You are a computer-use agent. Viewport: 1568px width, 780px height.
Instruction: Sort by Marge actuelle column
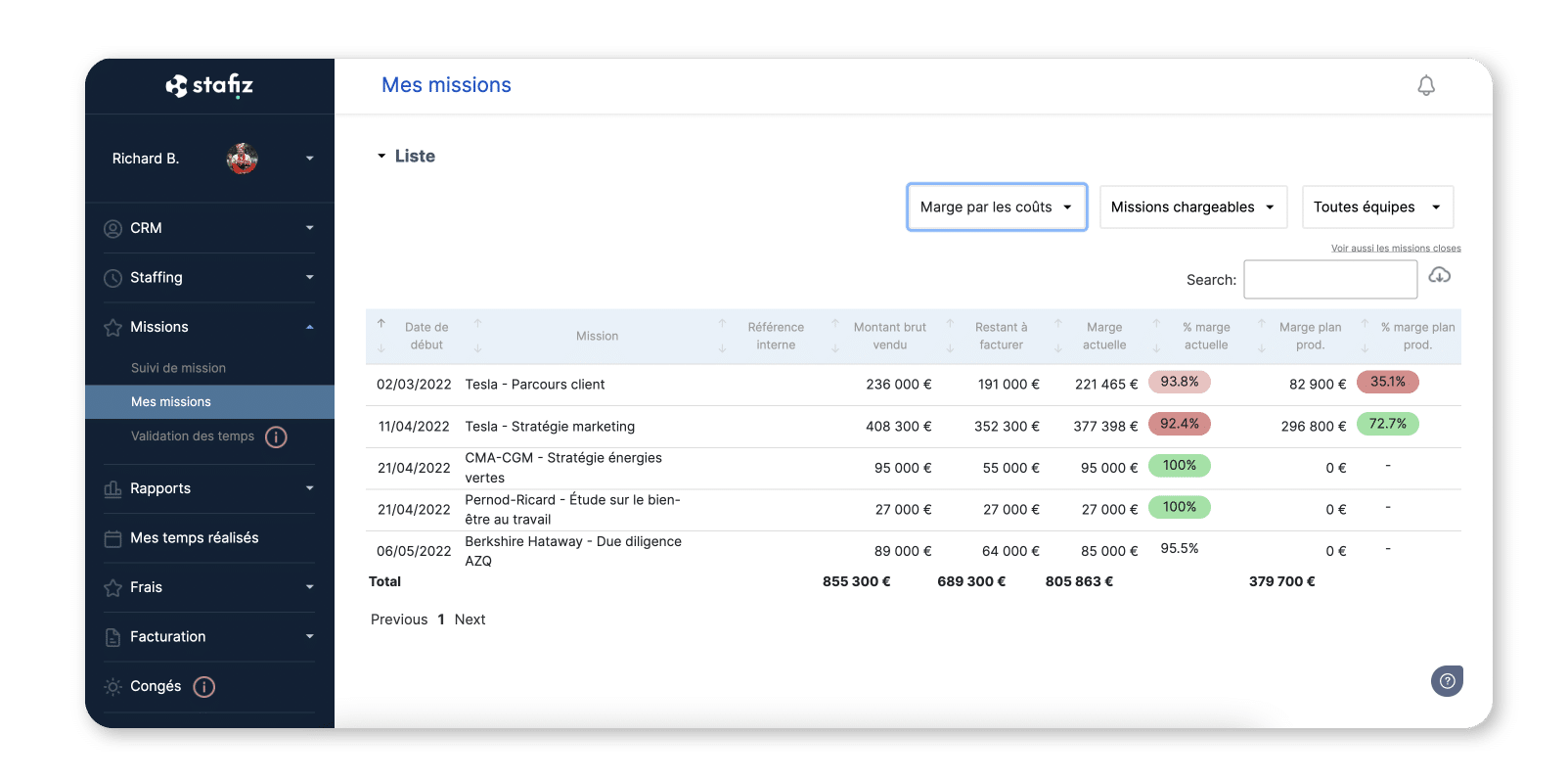tap(1104, 337)
